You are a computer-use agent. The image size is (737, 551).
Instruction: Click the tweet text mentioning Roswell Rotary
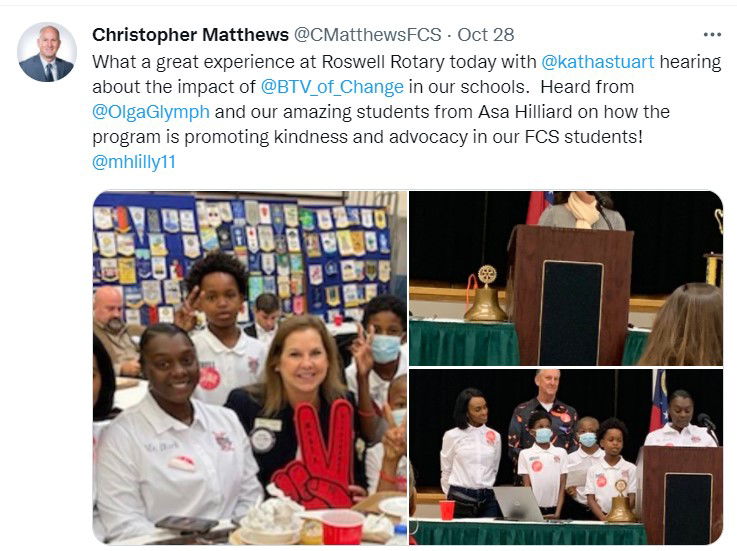point(407,62)
